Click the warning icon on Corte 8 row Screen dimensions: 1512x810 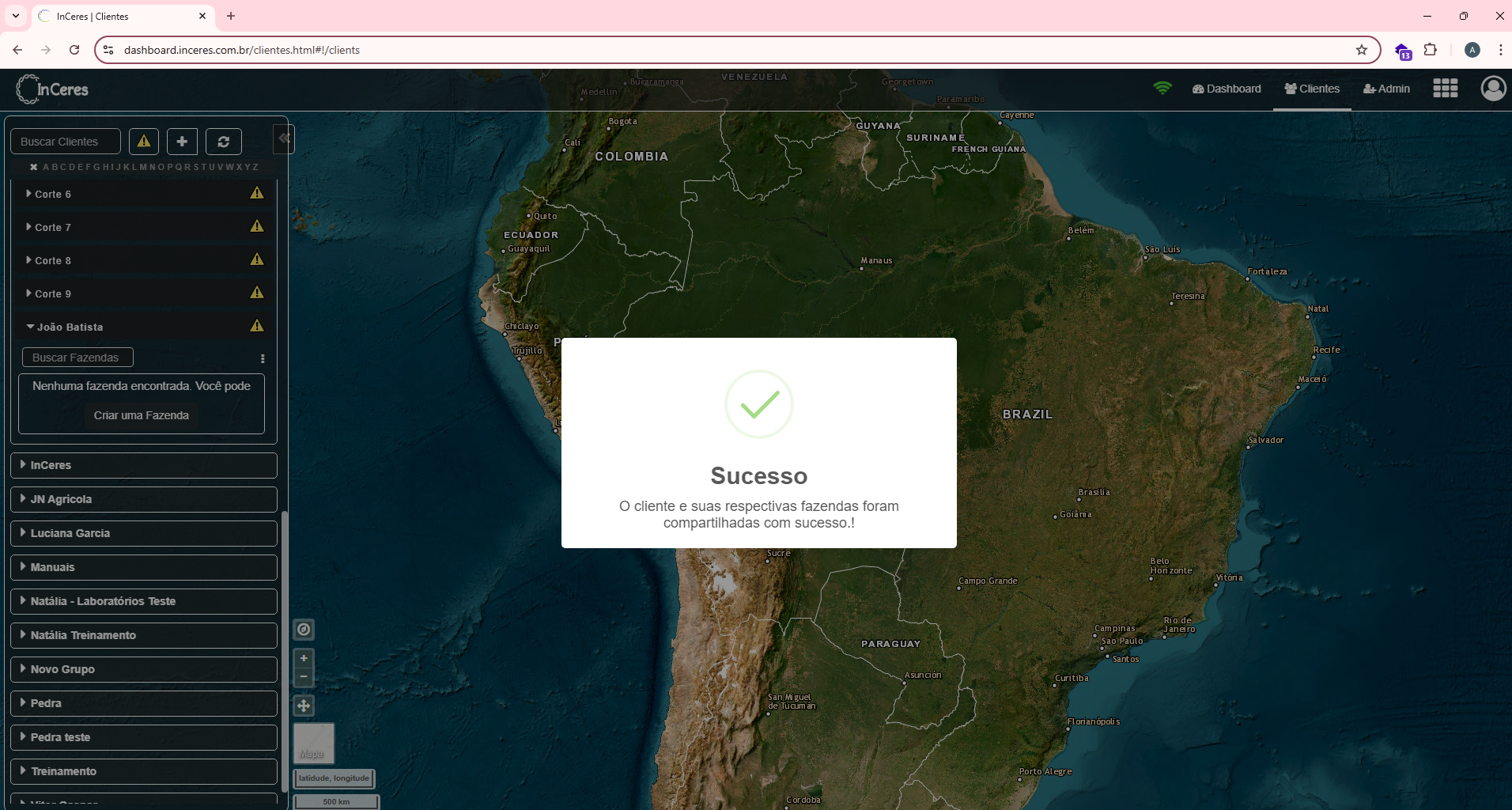(257, 259)
